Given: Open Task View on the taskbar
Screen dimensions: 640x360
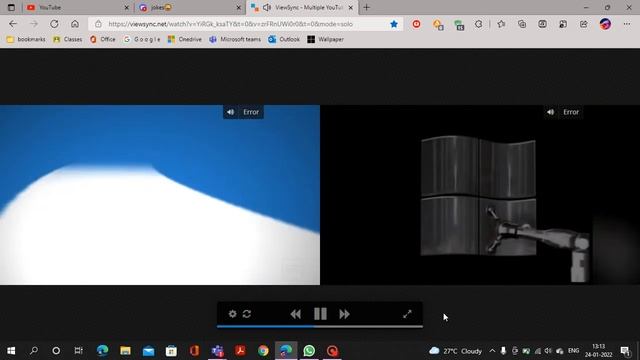Looking at the screenshot, I should pos(78,351).
